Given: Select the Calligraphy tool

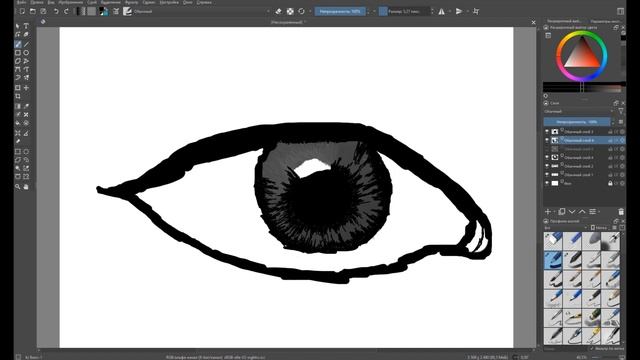Looking at the screenshot, I should click(x=26, y=35).
